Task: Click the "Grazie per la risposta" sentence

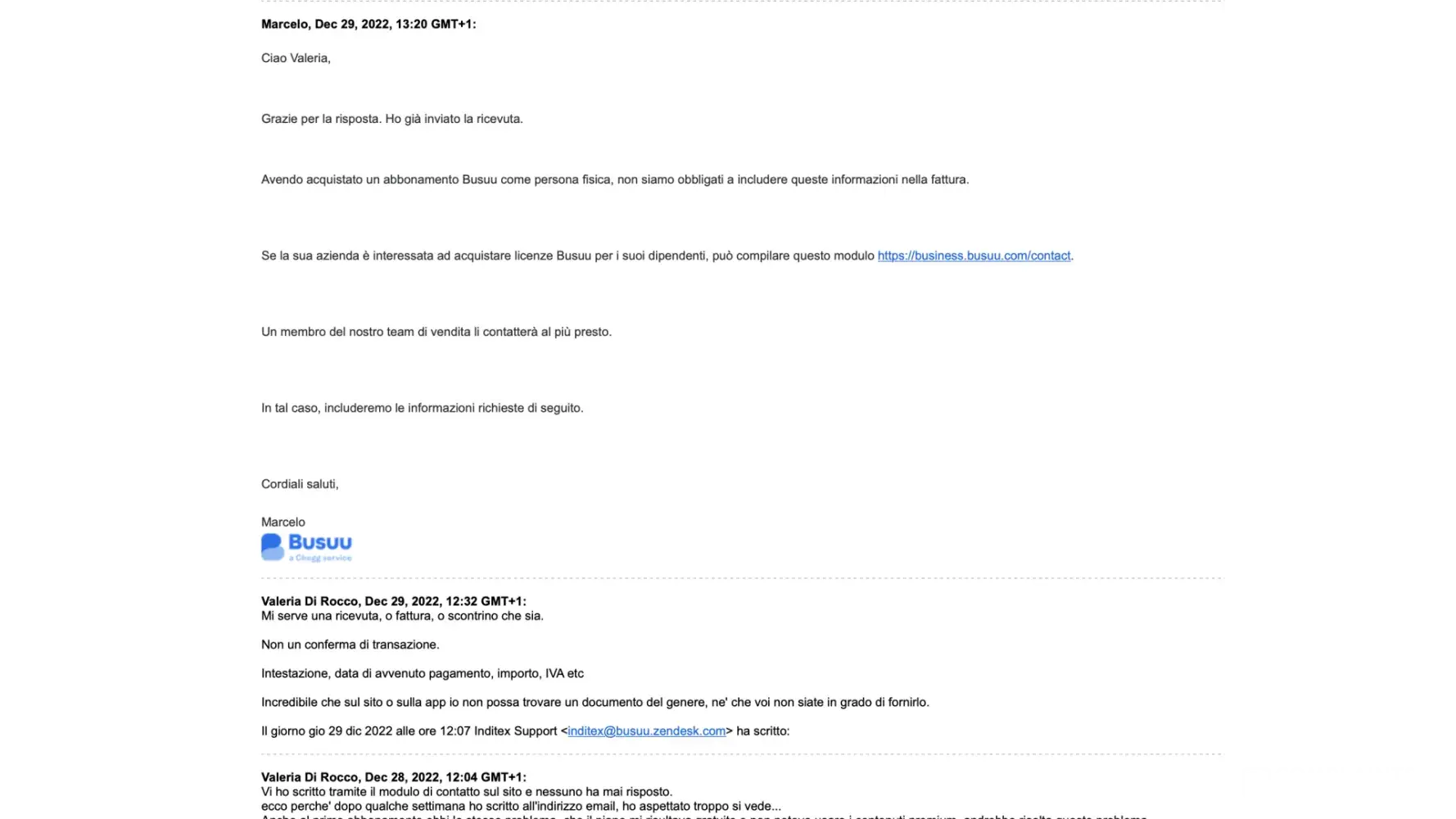Action: tap(391, 119)
